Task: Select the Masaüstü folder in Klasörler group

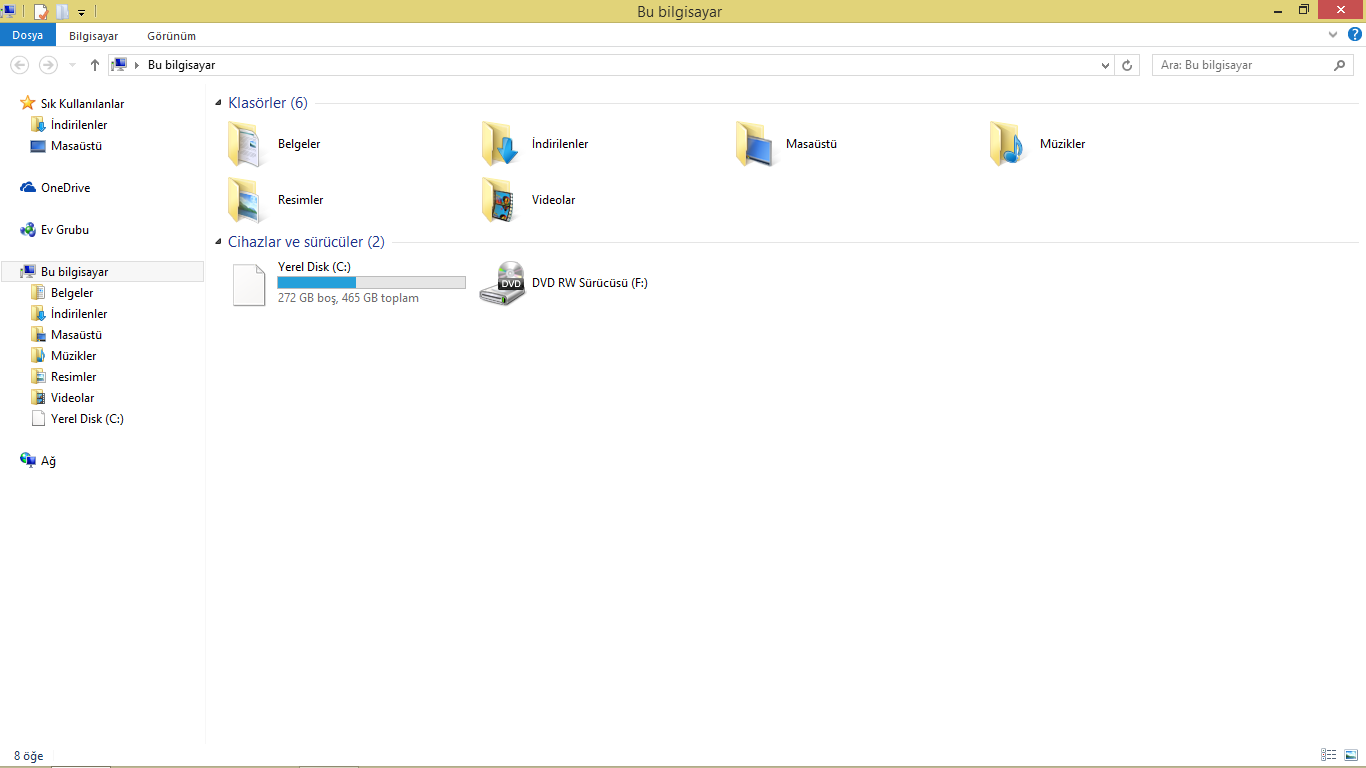Action: click(786, 144)
